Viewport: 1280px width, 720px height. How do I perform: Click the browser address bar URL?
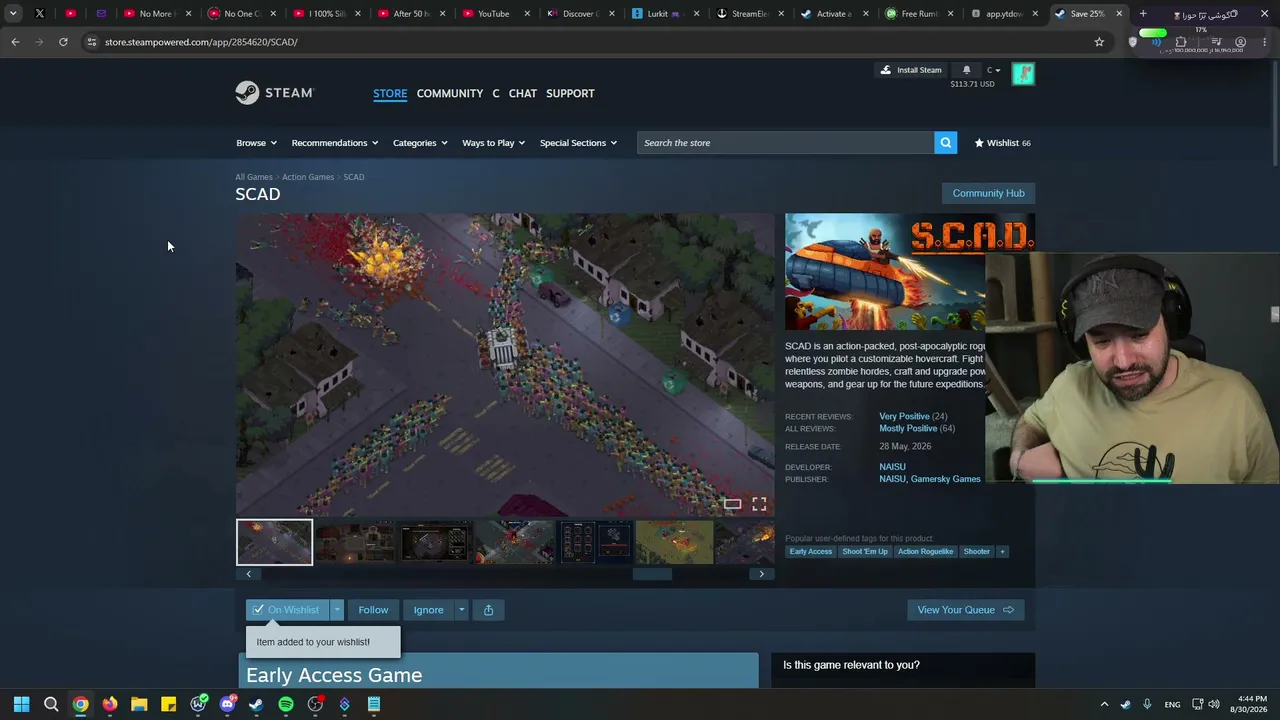pyautogui.click(x=201, y=42)
